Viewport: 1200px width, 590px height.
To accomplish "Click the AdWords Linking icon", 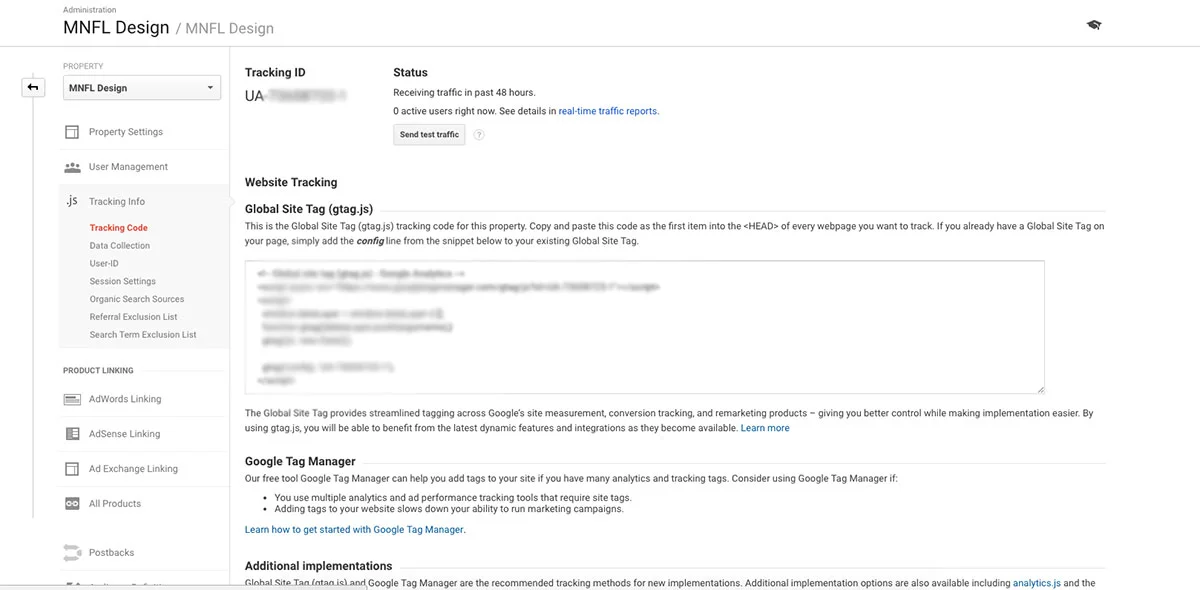I will (x=72, y=399).
